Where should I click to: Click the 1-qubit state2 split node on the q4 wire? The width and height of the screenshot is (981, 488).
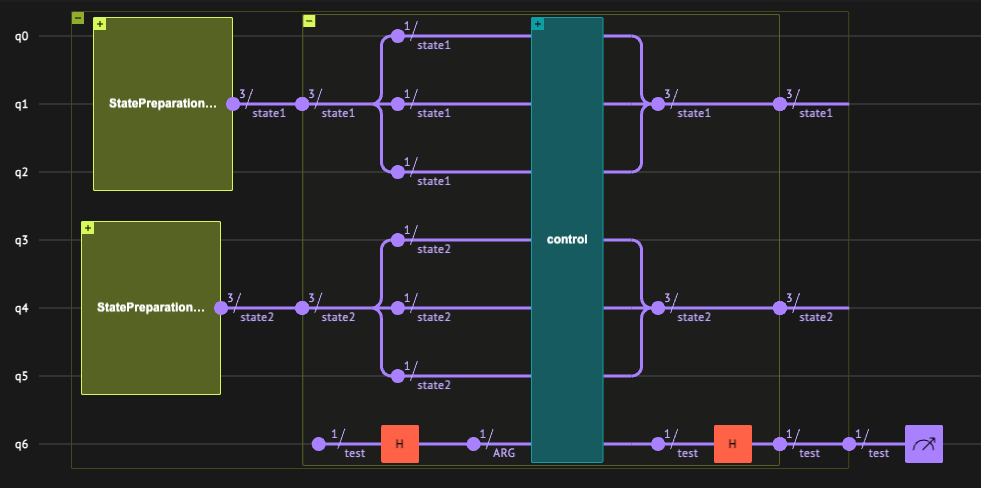[398, 308]
